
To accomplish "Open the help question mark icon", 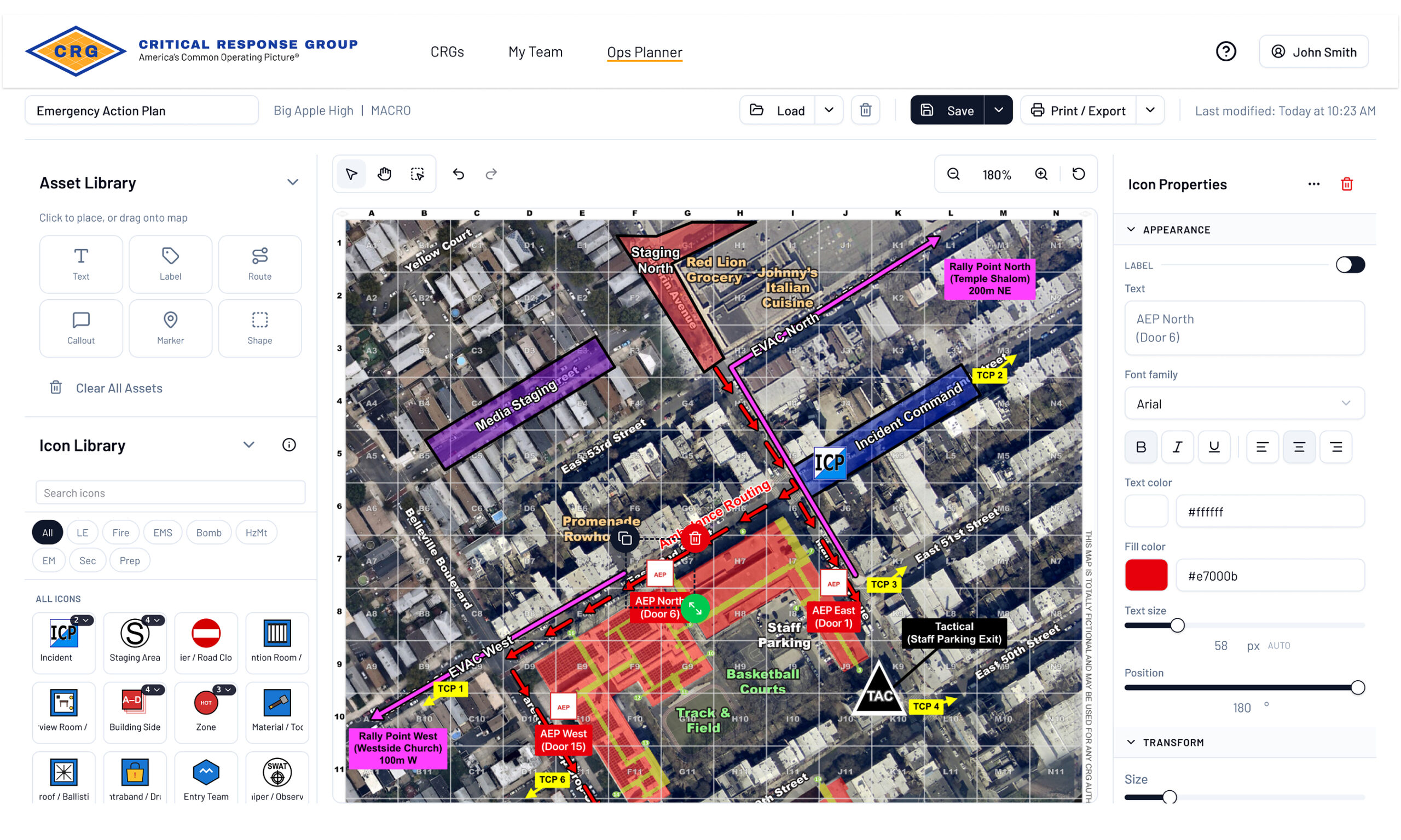I will (1225, 51).
